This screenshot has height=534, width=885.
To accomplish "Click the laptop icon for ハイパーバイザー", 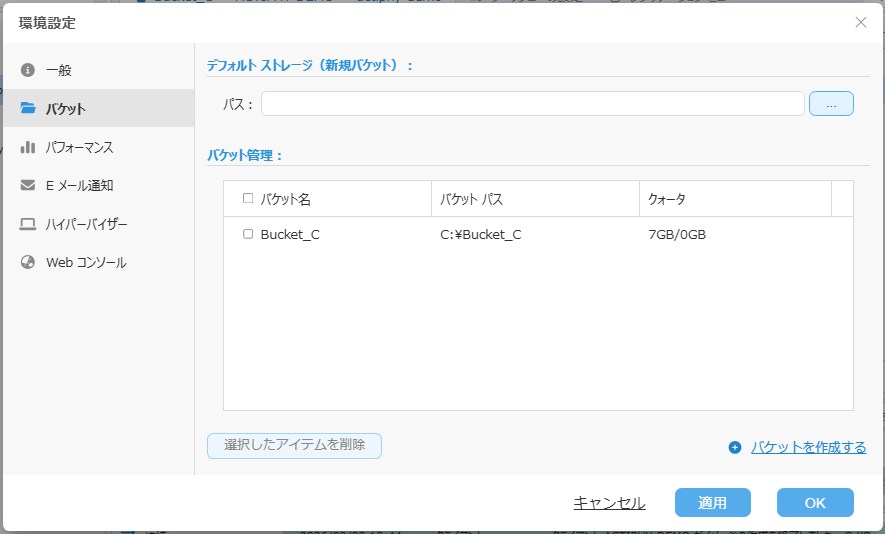I will (28, 224).
